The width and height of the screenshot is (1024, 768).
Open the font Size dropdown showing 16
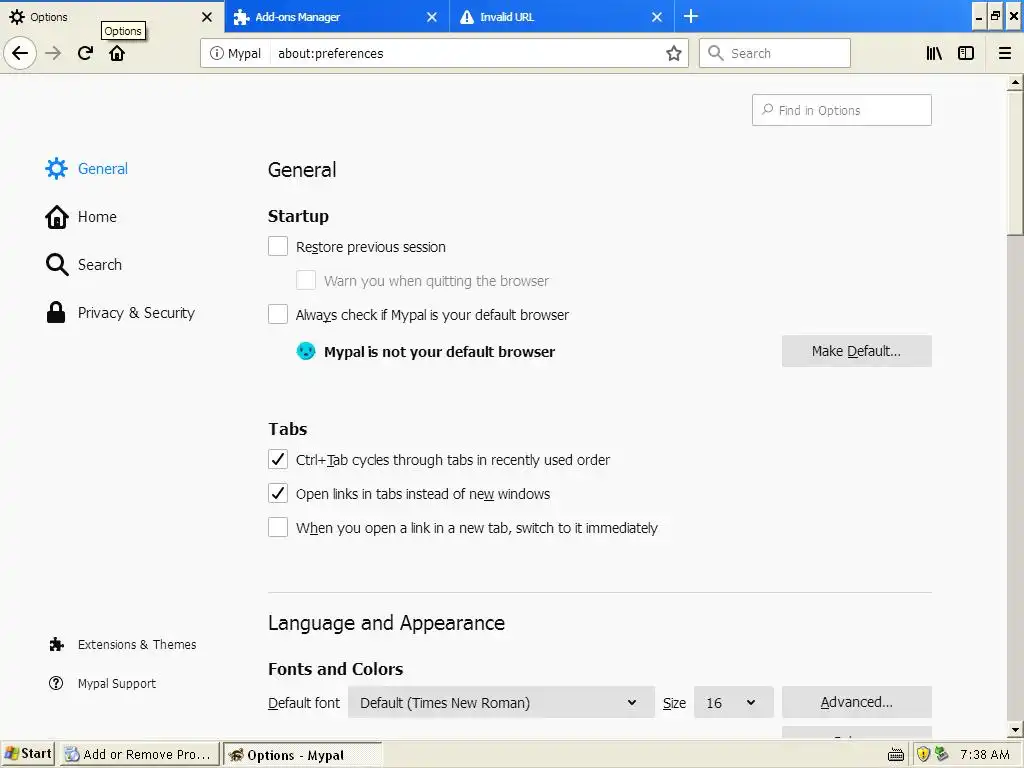tap(733, 702)
